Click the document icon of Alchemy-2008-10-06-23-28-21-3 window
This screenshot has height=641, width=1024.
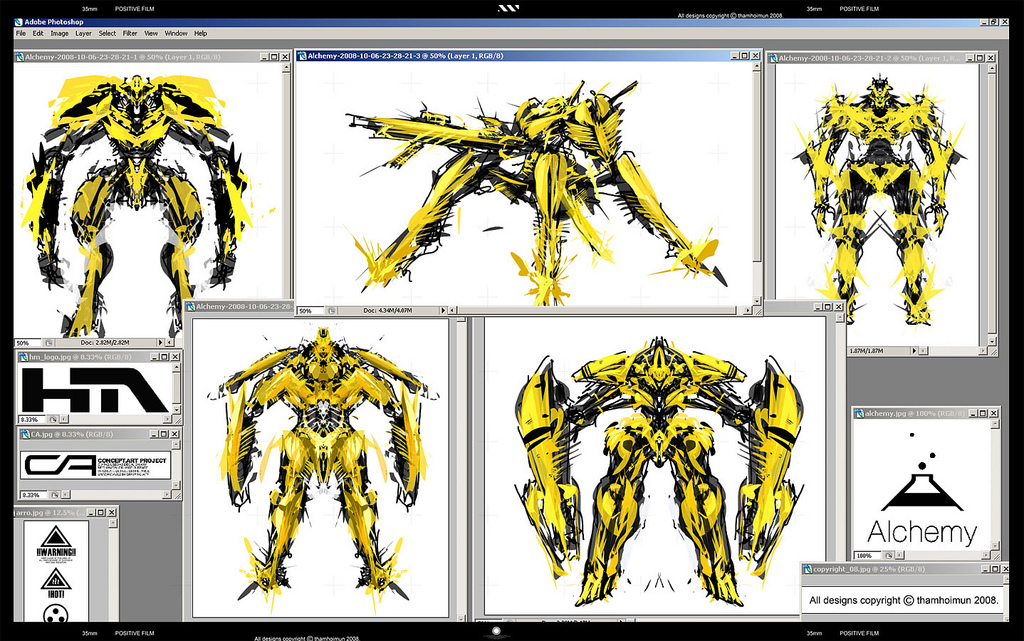(x=302, y=56)
